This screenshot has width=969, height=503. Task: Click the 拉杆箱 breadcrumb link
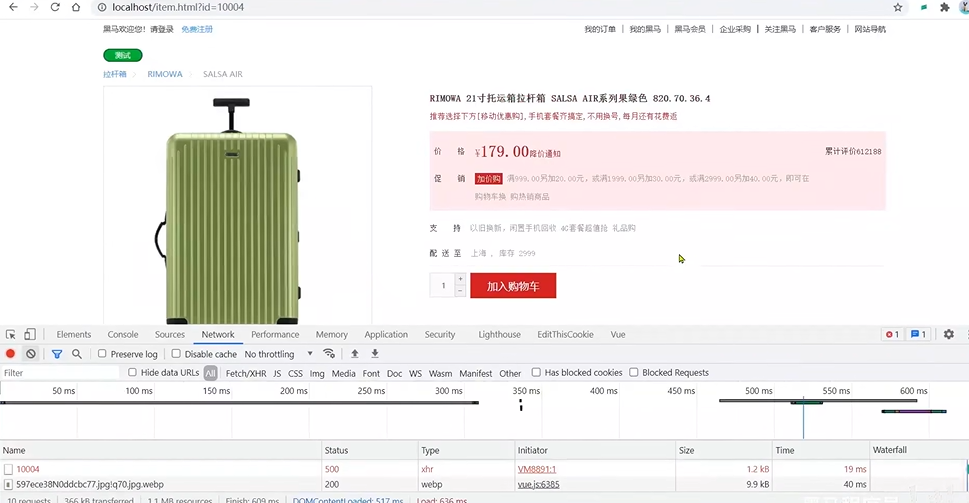(x=115, y=74)
